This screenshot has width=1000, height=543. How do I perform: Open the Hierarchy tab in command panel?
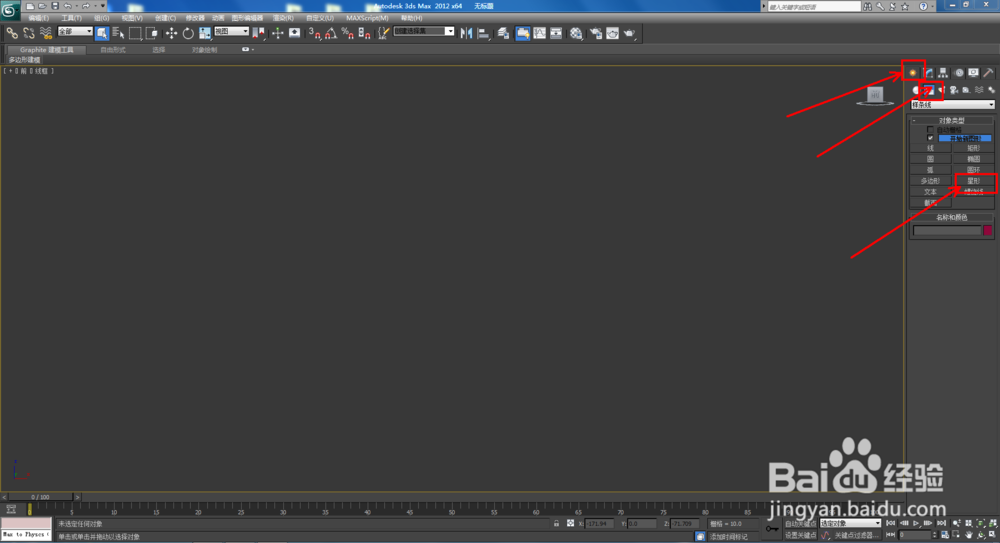tap(943, 73)
